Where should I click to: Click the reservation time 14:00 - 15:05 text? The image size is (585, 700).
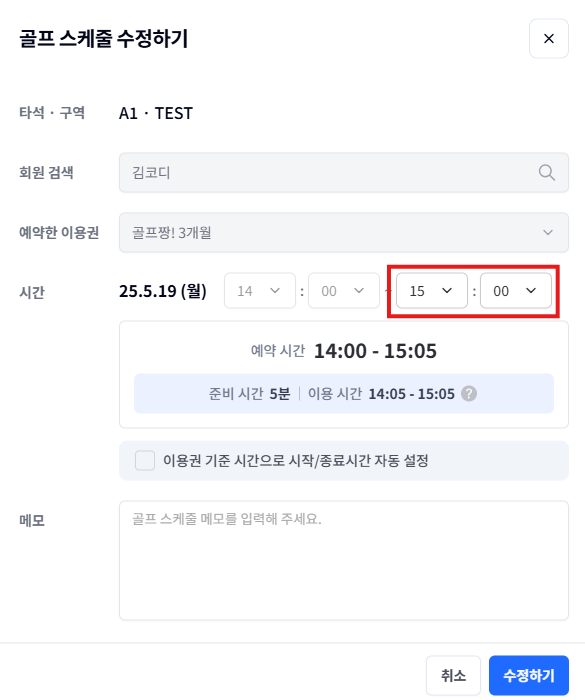tap(375, 351)
